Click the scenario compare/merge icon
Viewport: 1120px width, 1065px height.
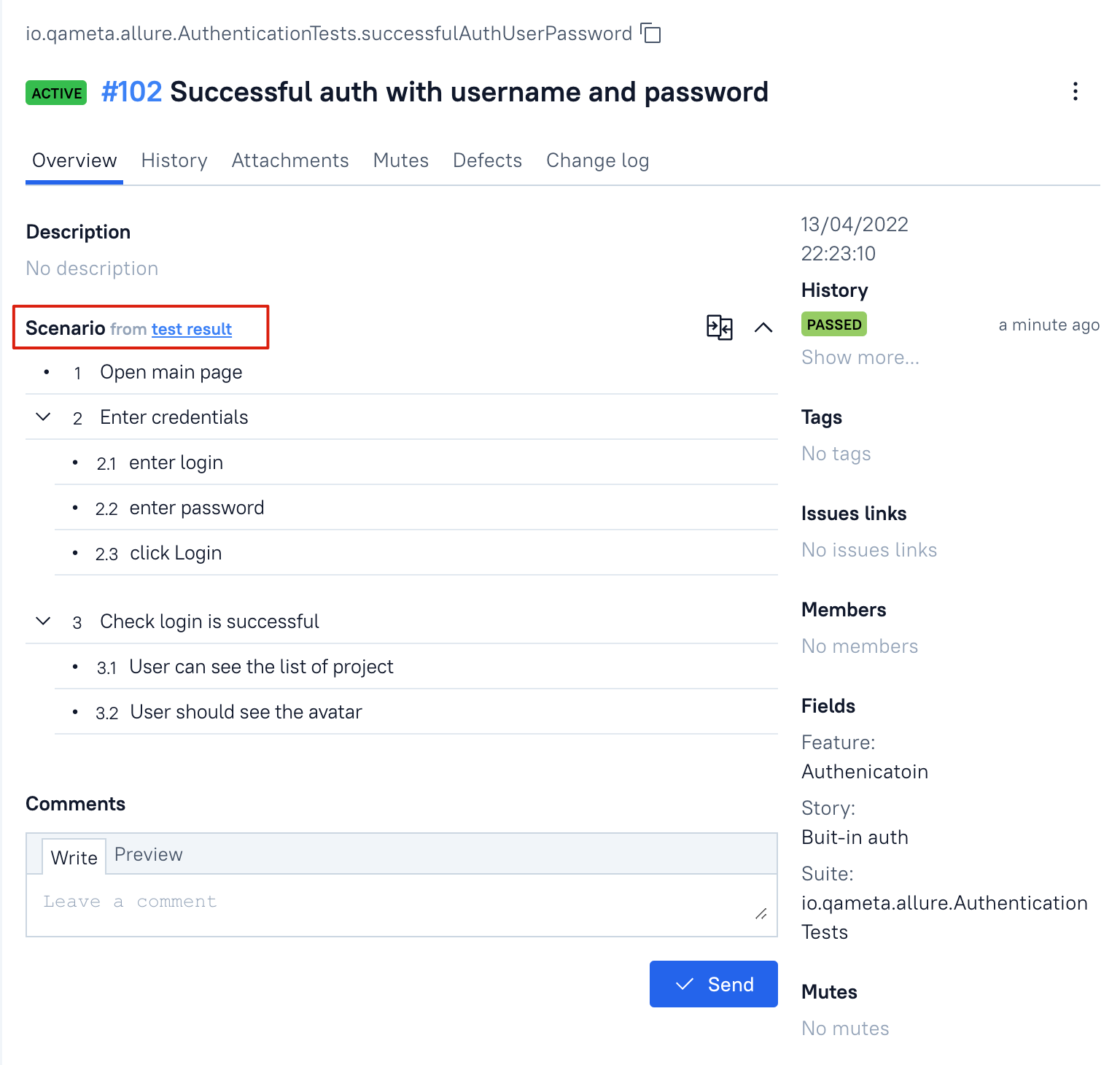click(719, 328)
